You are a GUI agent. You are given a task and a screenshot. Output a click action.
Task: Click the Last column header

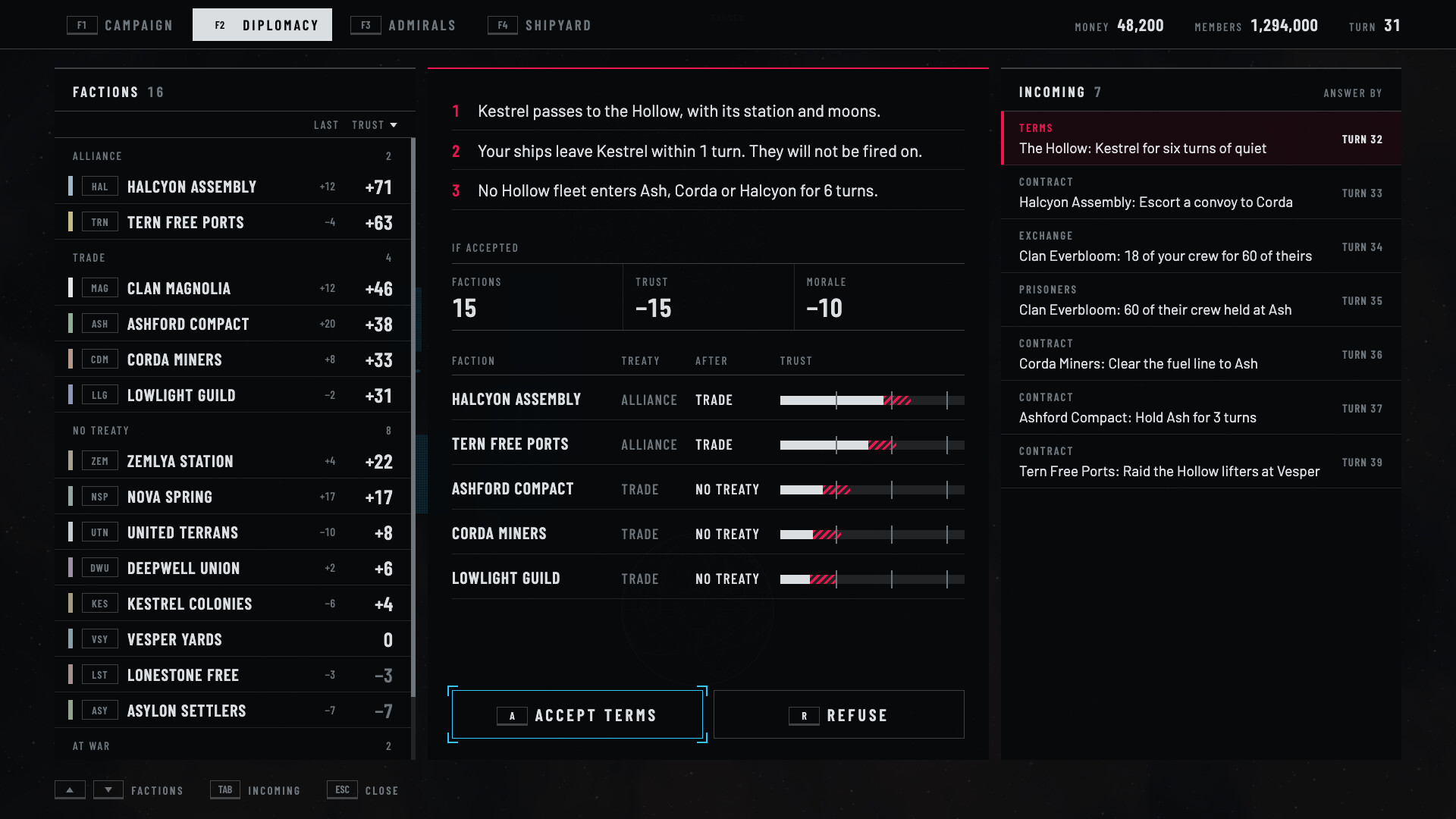(326, 125)
